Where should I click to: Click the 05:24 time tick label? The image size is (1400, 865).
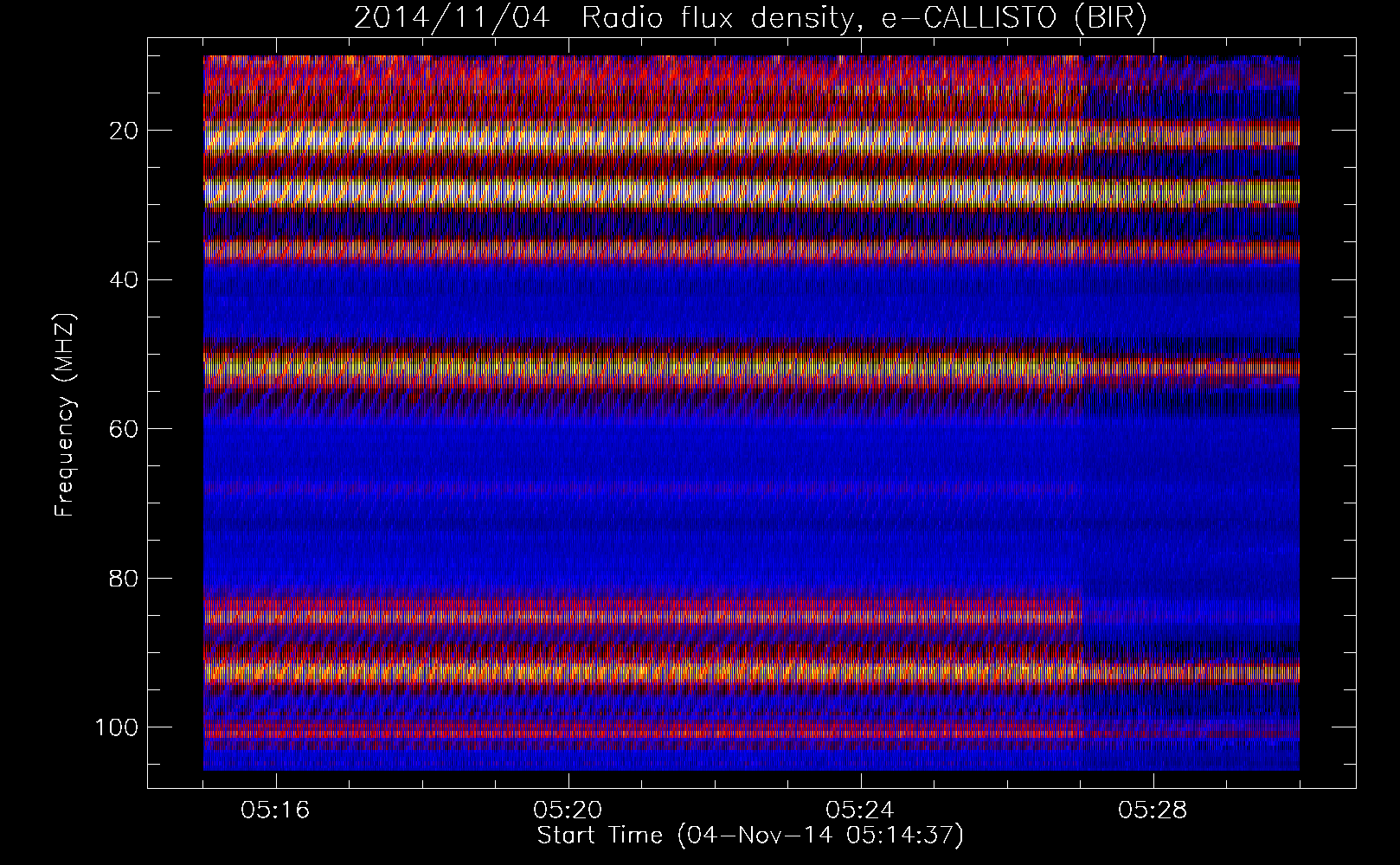click(x=861, y=811)
